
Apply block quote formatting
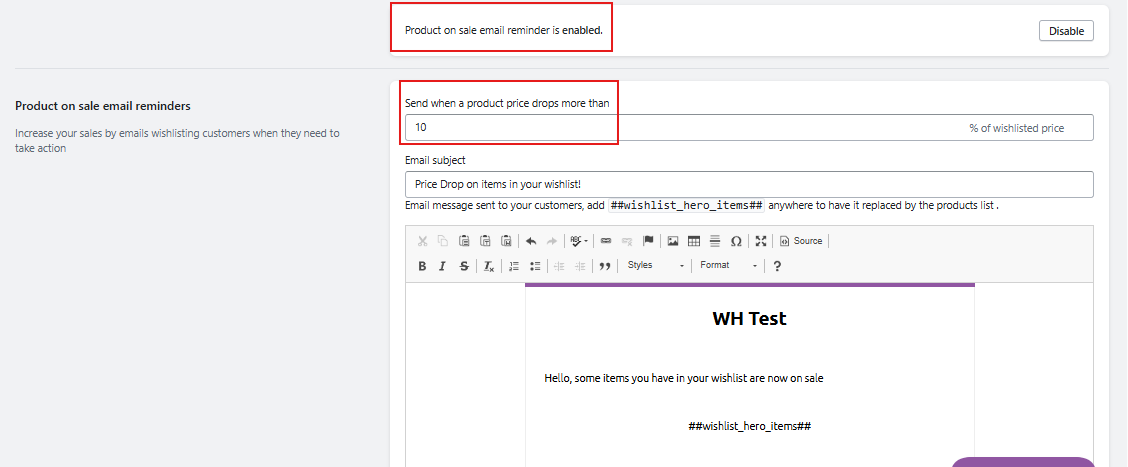605,266
